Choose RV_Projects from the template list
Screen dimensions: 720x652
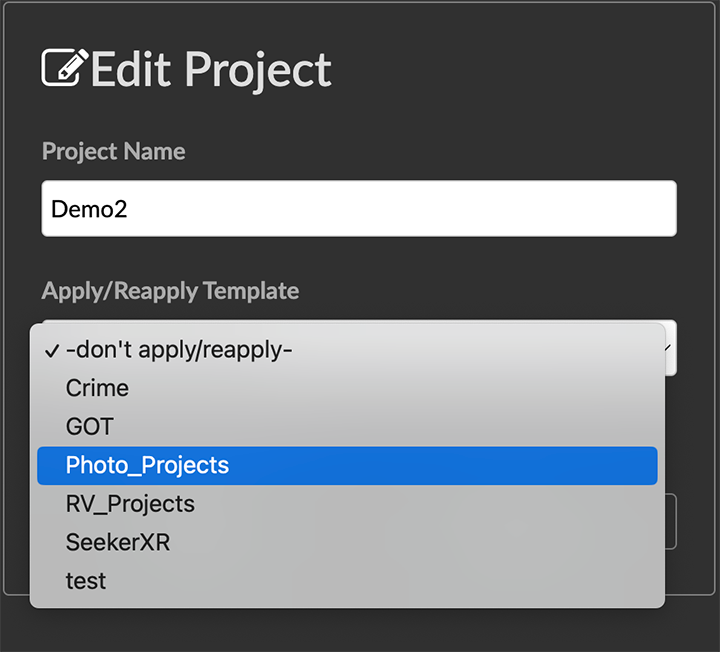[130, 504]
